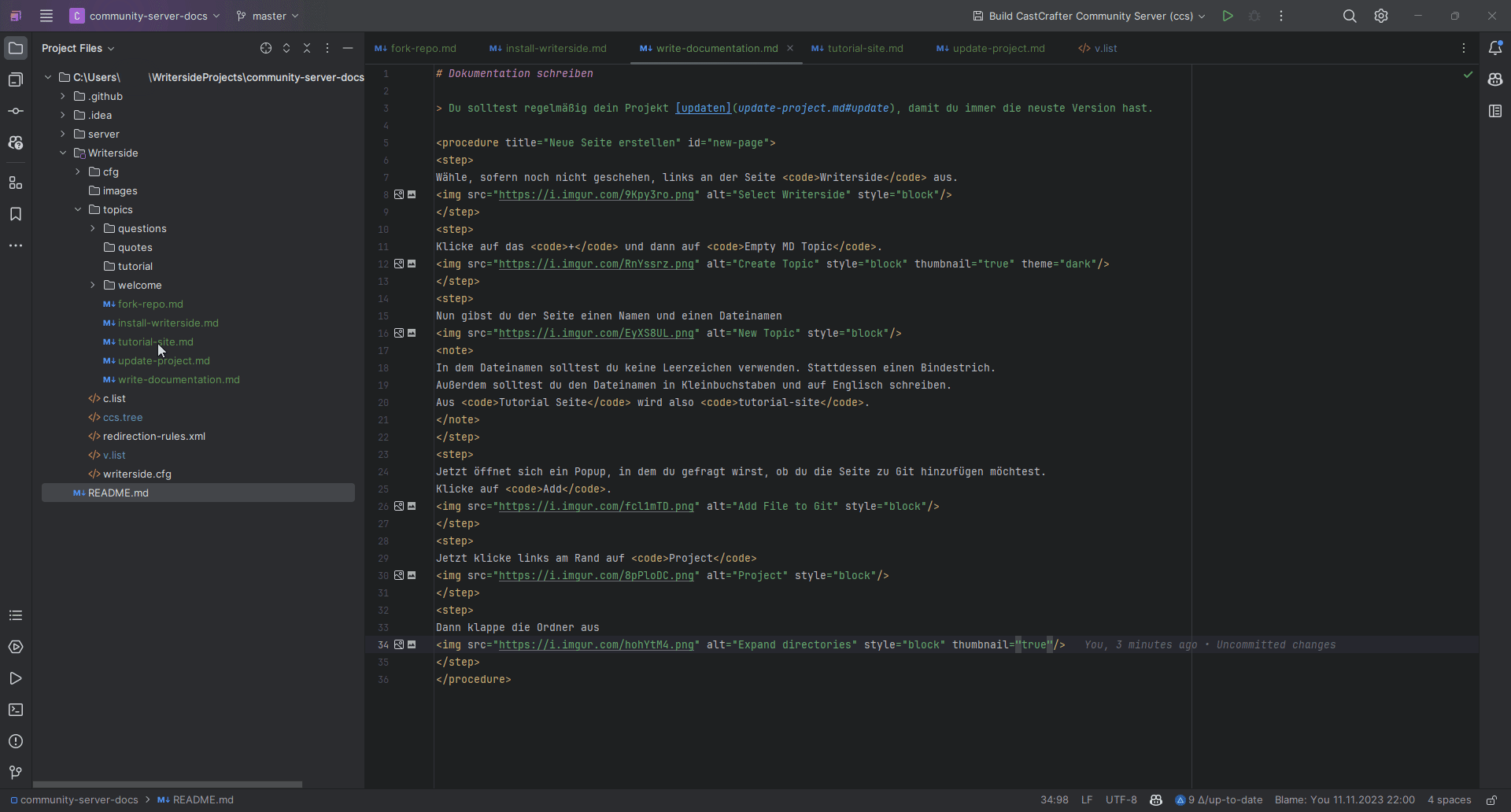
Task: Open the Terminal tool window
Action: 16,710
